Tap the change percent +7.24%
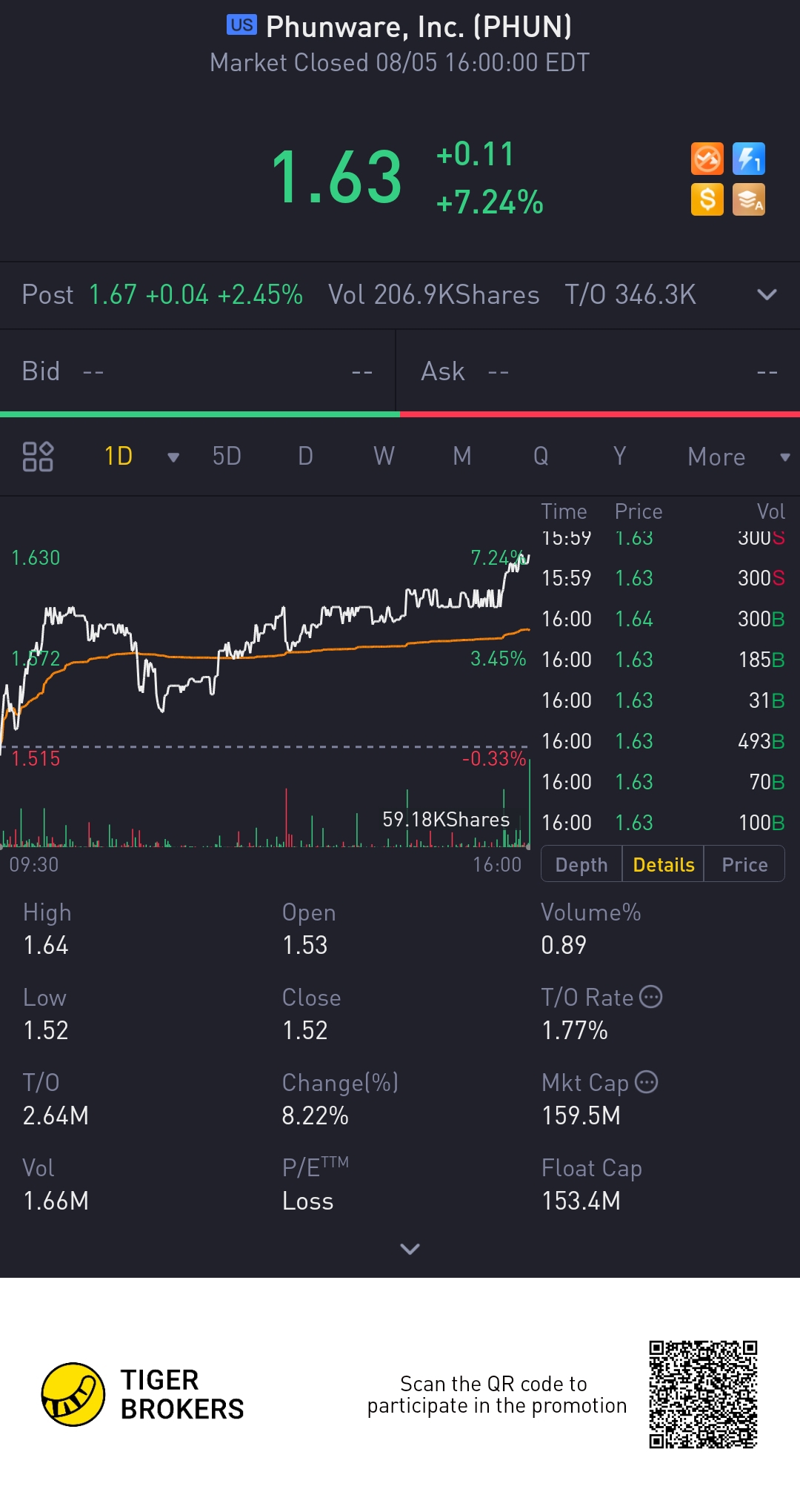 pos(490,202)
